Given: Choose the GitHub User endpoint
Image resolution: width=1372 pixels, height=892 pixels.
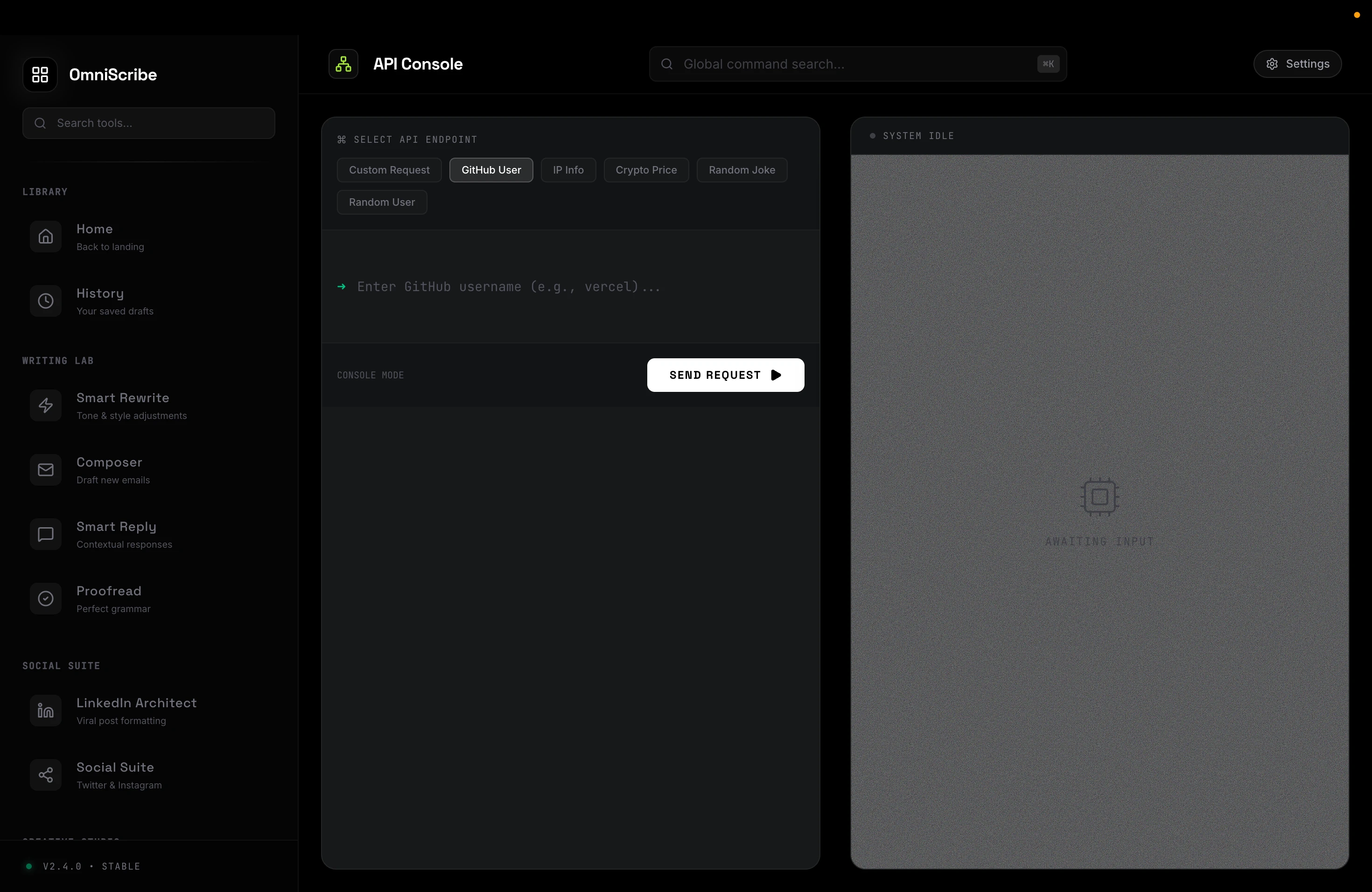Looking at the screenshot, I should click(x=491, y=170).
